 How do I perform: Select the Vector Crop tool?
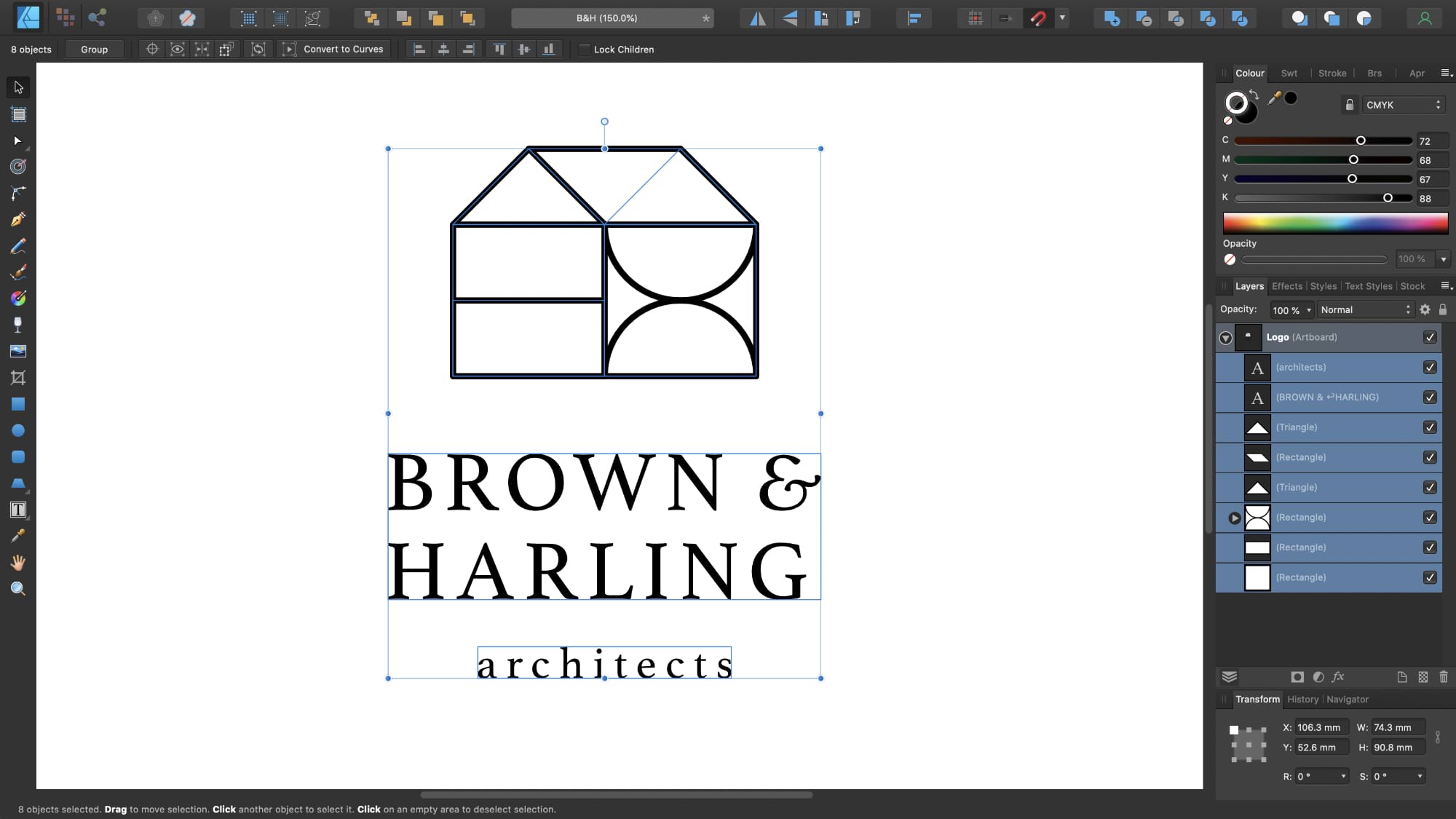point(18,378)
